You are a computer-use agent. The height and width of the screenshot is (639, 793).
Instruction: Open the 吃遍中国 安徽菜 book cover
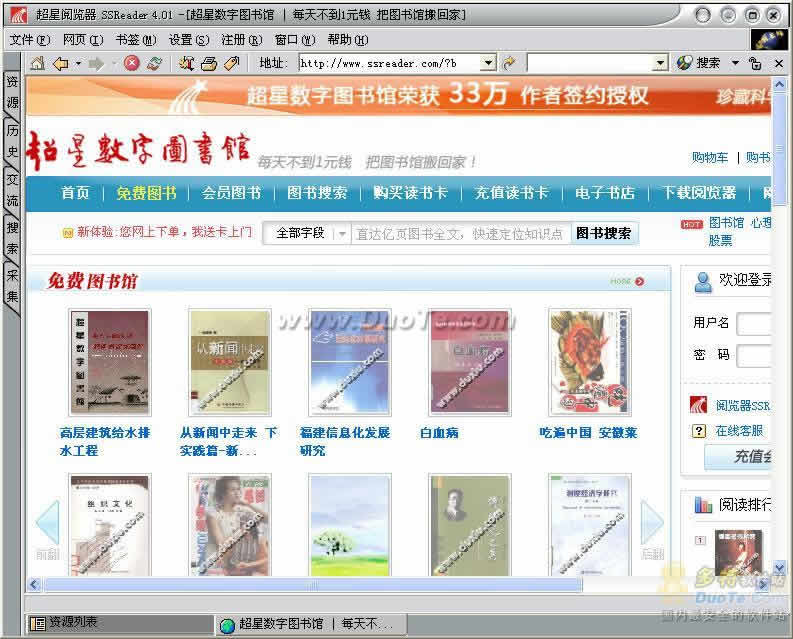(590, 362)
